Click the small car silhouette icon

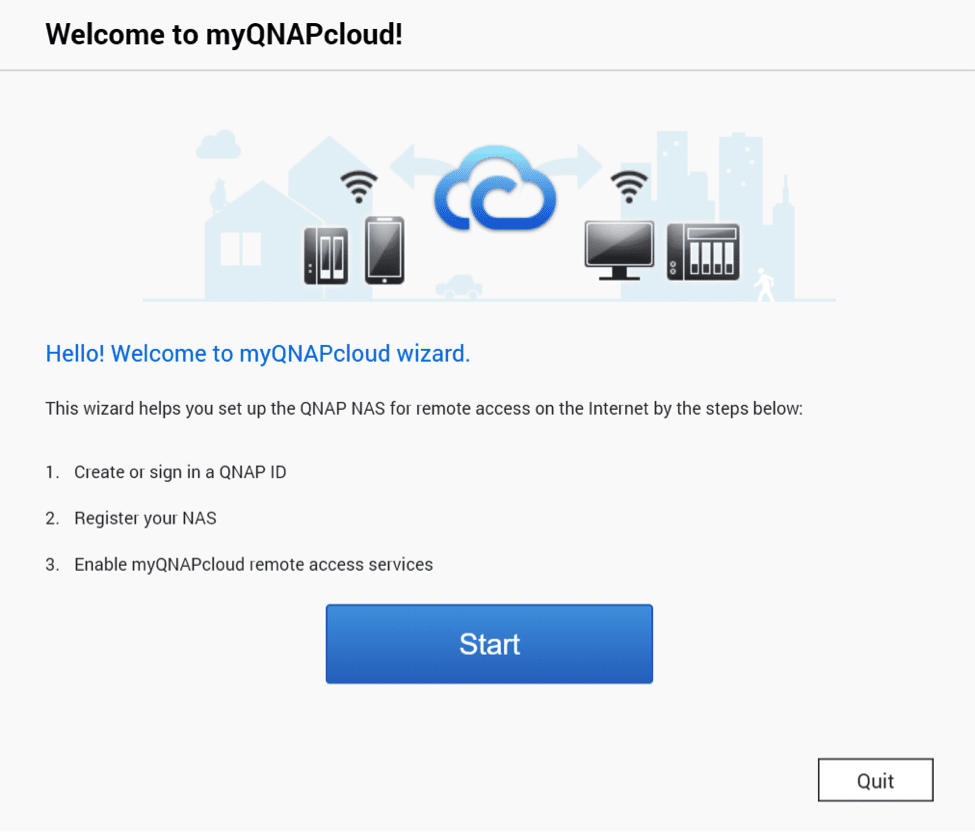(x=460, y=287)
